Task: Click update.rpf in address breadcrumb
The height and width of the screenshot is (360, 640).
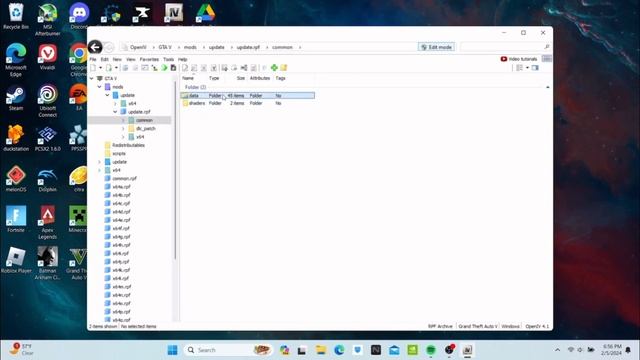Action: [248, 47]
